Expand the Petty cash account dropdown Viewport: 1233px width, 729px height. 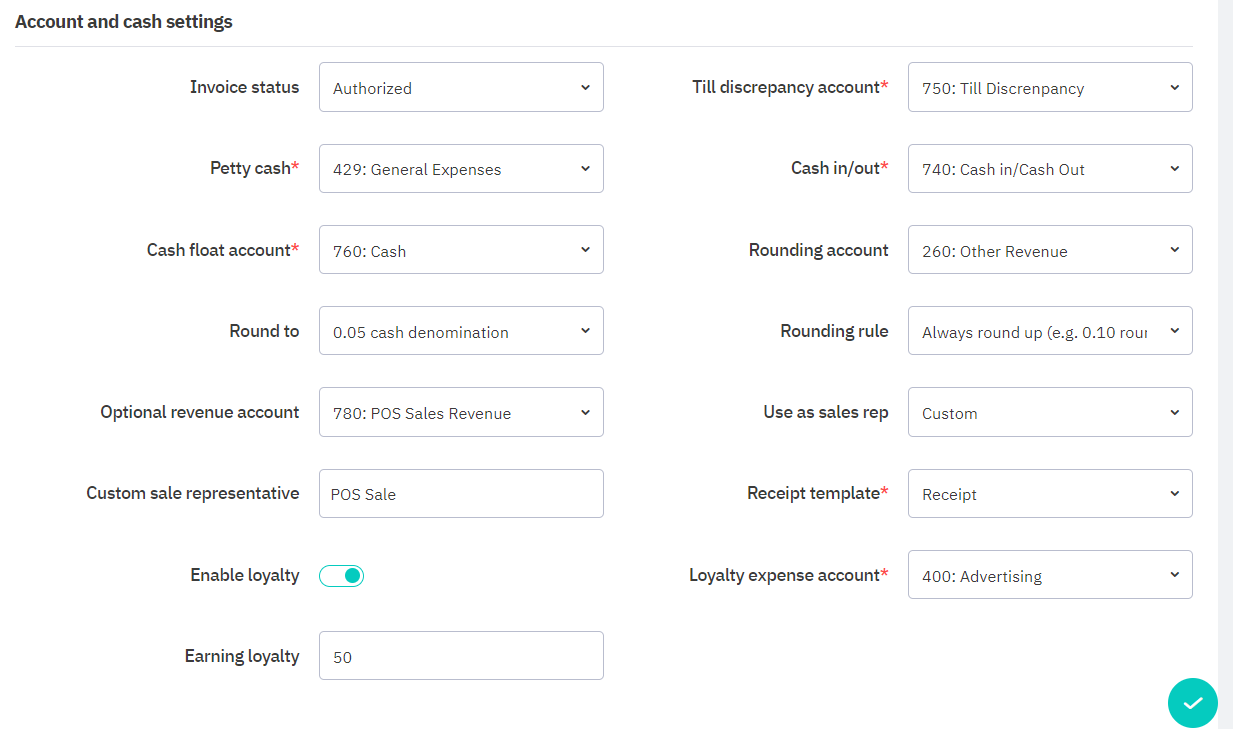tap(460, 169)
